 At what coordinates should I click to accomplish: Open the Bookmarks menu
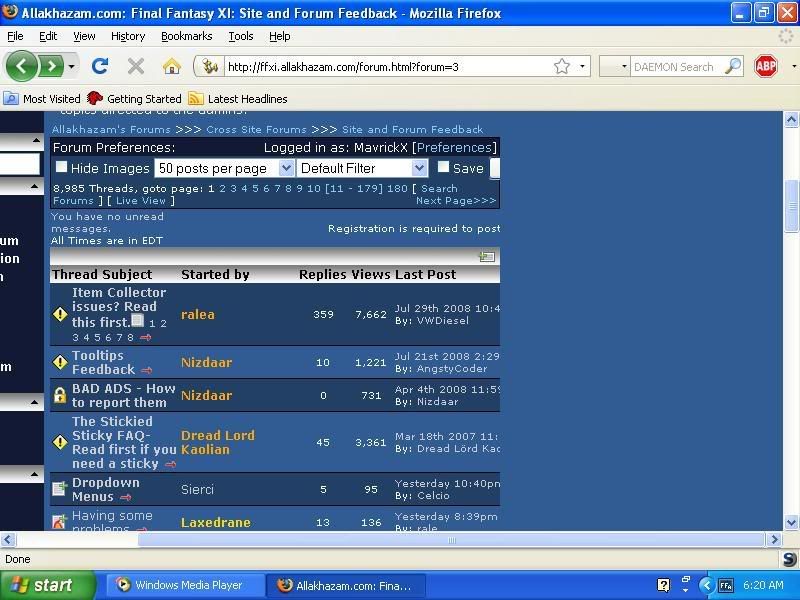(x=187, y=36)
